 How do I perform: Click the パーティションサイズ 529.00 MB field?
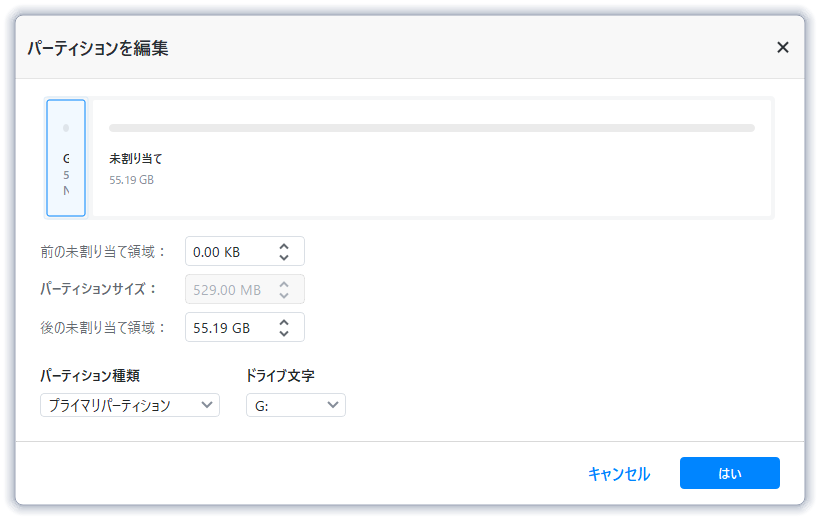tap(228, 289)
